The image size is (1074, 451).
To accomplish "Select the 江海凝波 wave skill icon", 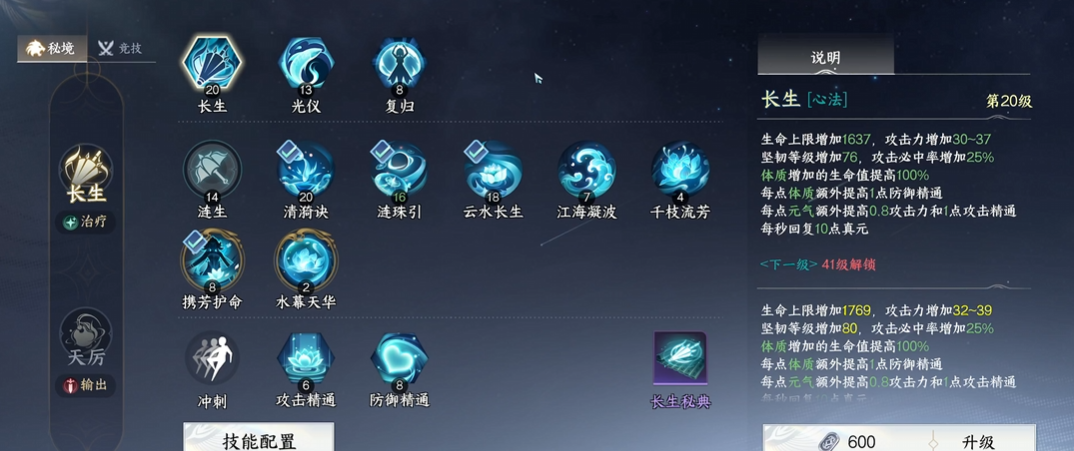I will (586, 170).
